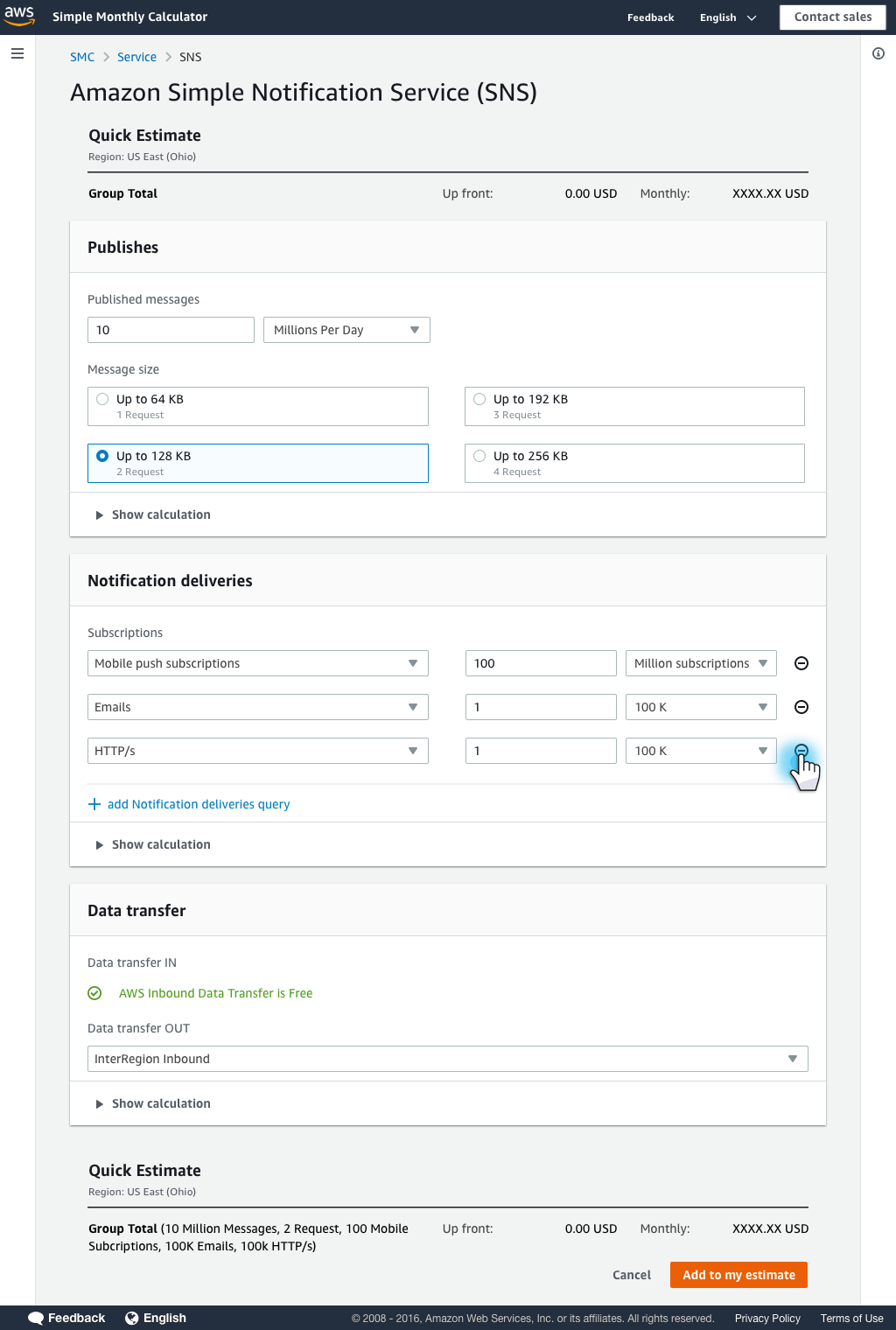Click the SNS breadcrumb text
Screen dimensions: 896x1330
pos(190,57)
